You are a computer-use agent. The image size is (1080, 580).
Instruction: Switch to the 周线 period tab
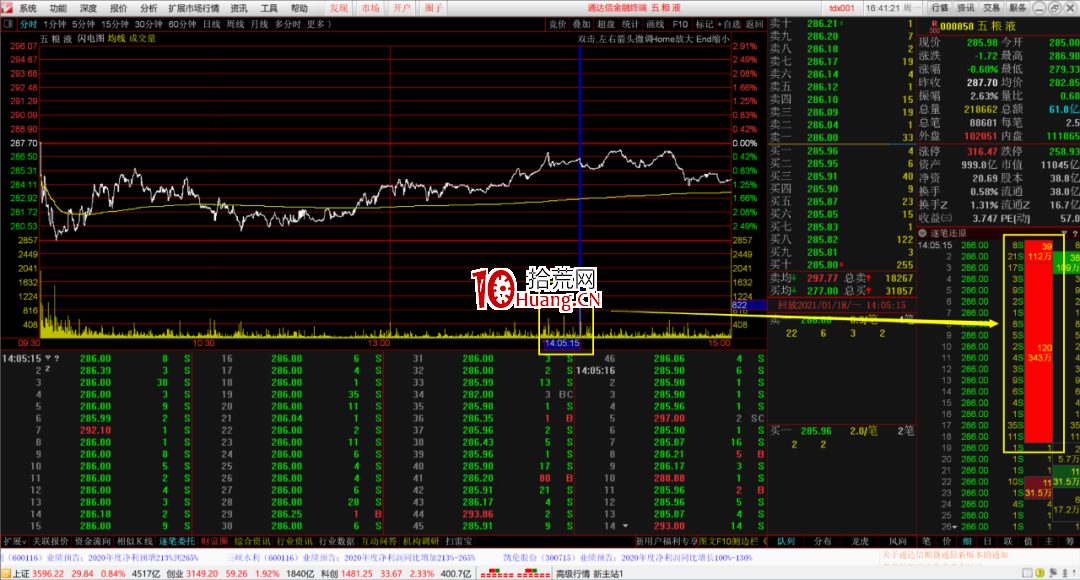pos(236,24)
